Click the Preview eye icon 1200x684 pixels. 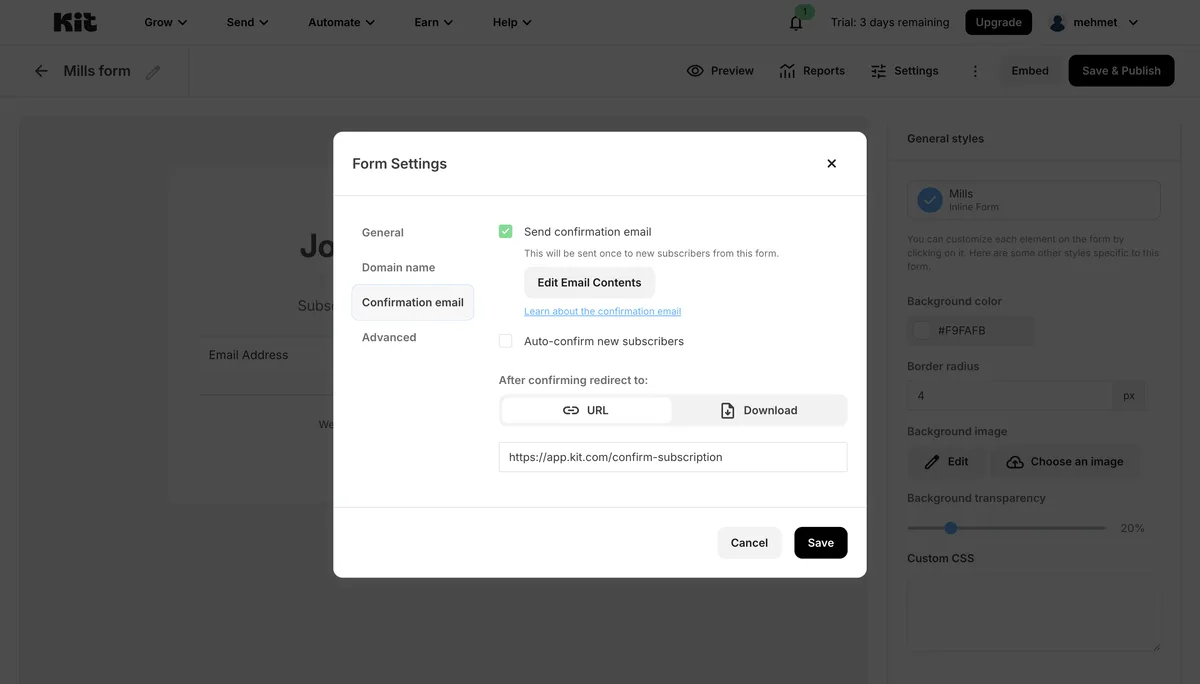pyautogui.click(x=695, y=71)
